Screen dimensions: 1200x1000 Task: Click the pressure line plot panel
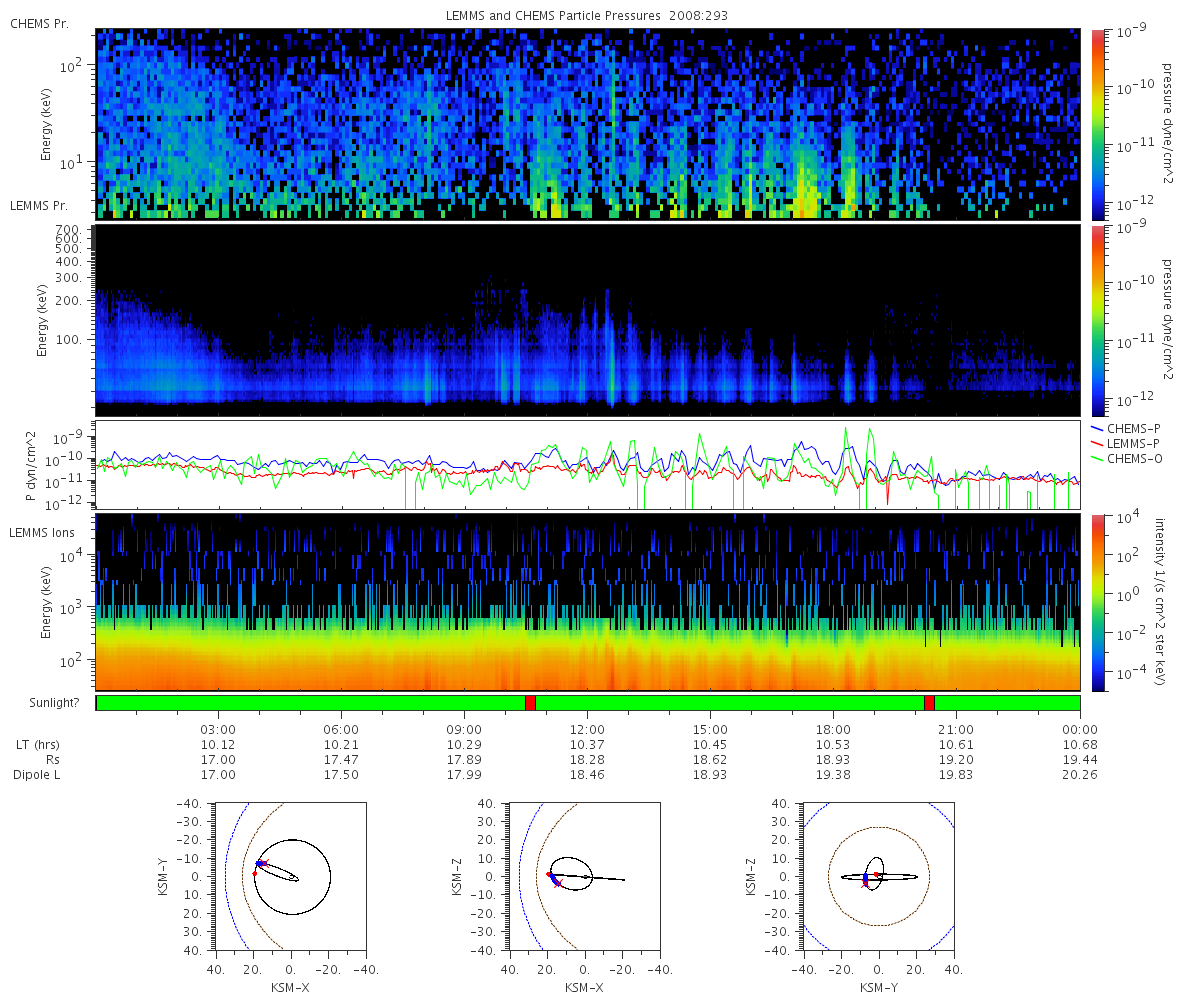click(588, 466)
